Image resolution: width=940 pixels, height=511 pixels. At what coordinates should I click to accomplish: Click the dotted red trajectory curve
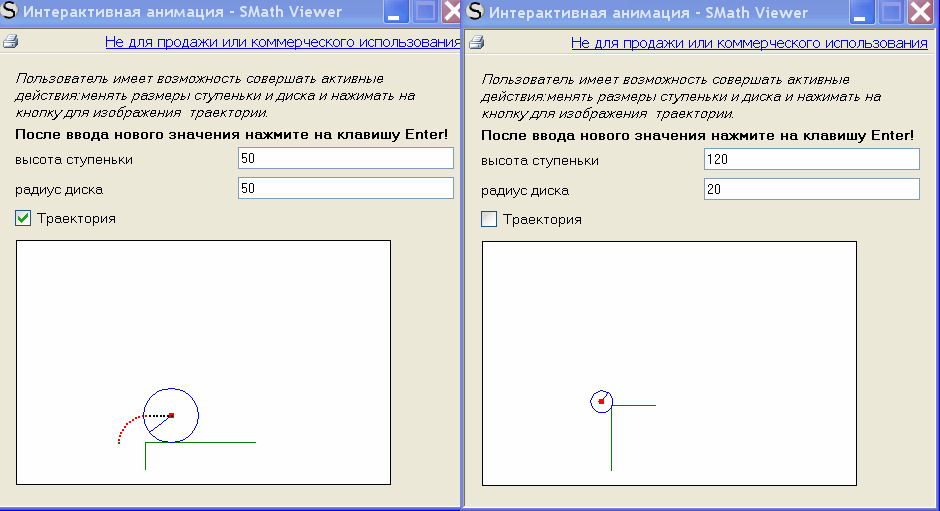point(125,427)
